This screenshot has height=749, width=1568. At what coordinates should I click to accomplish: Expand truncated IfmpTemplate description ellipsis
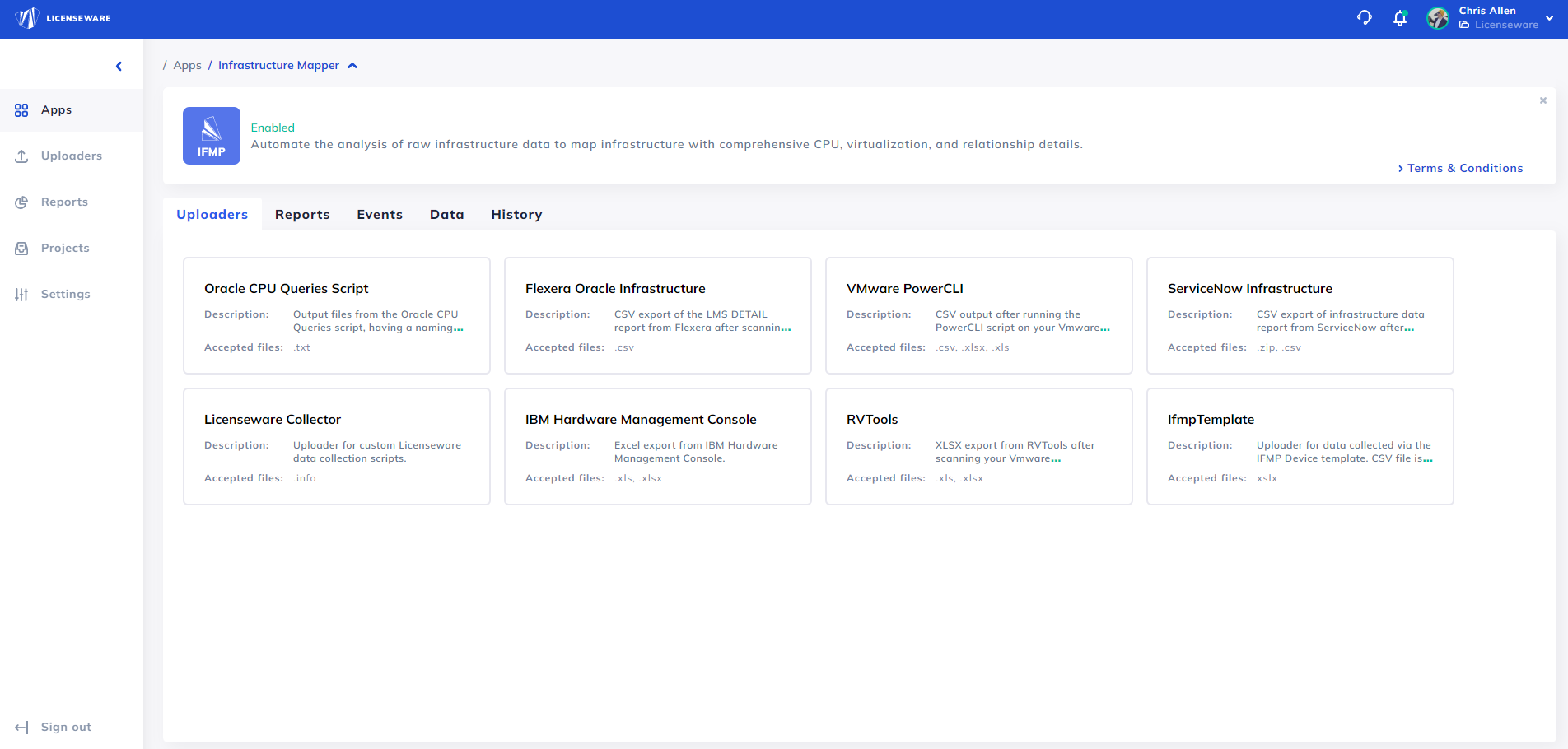pos(1428,459)
